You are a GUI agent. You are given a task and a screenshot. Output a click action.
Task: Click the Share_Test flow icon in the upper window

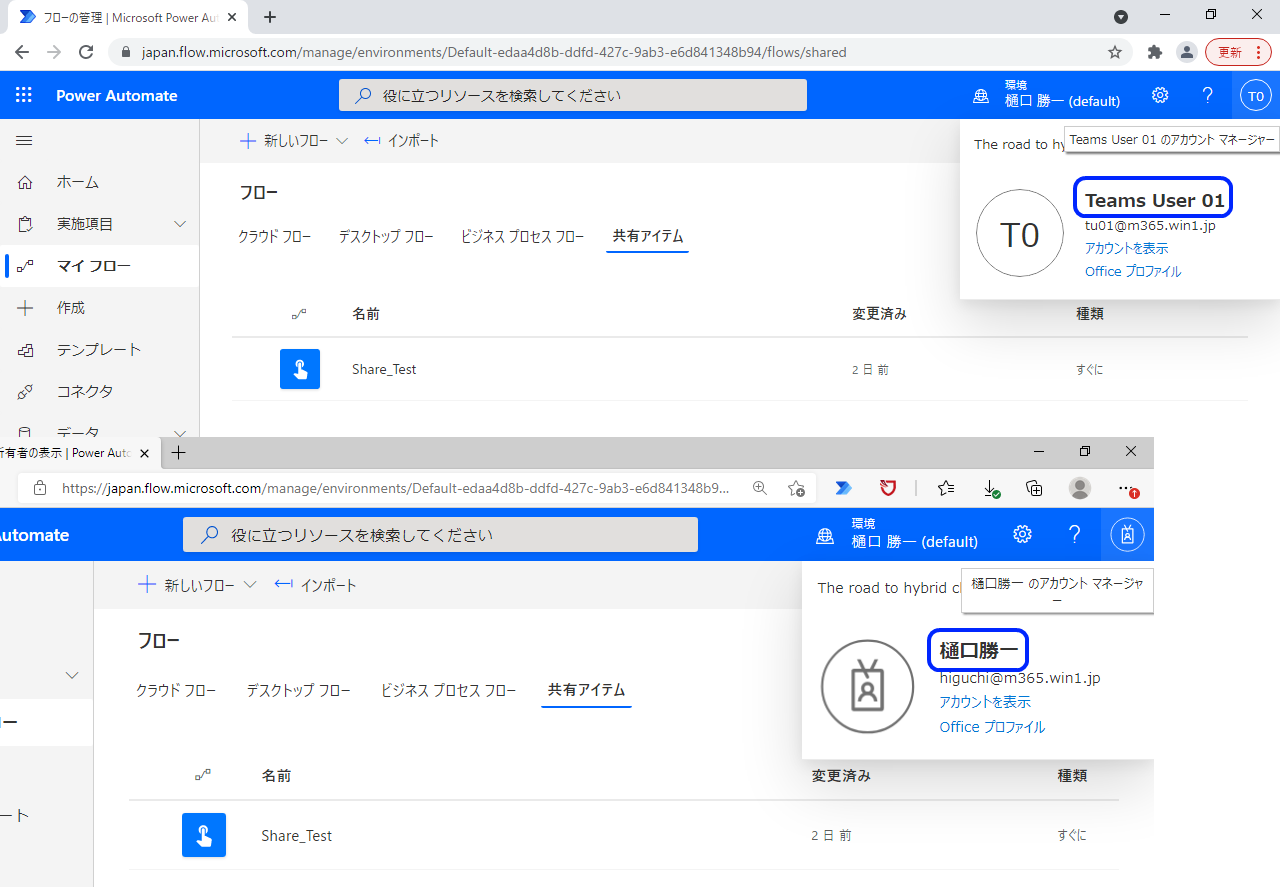coord(300,369)
